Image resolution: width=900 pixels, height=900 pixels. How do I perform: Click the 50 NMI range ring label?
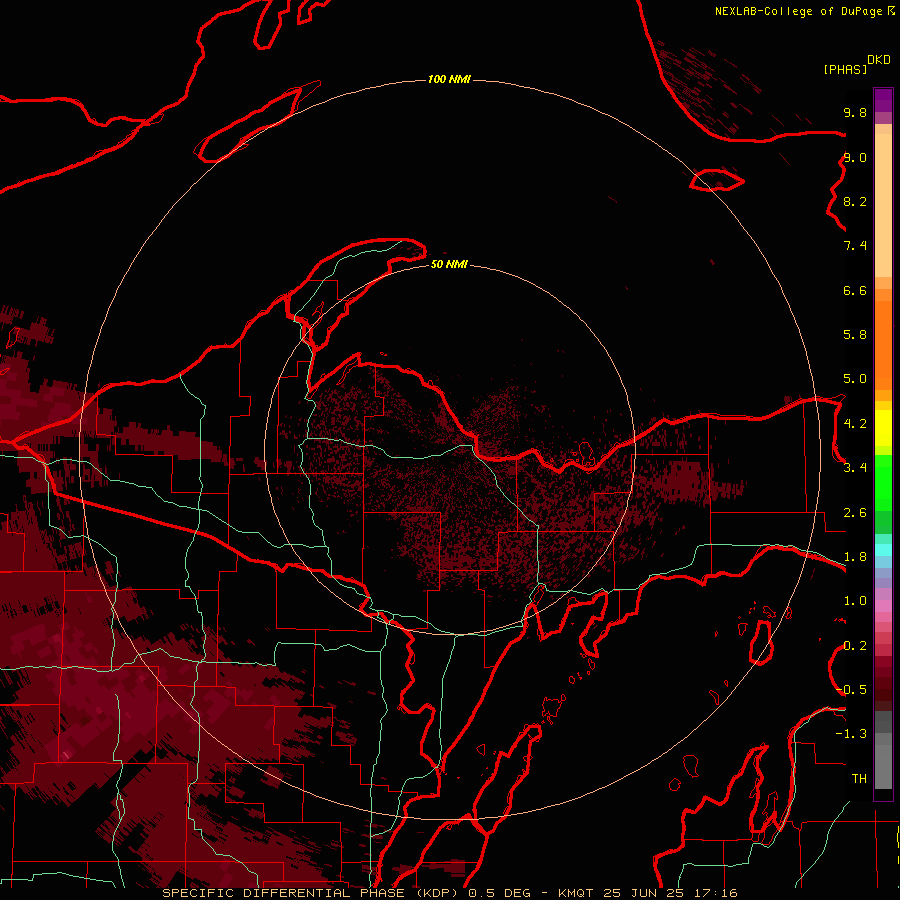(449, 264)
